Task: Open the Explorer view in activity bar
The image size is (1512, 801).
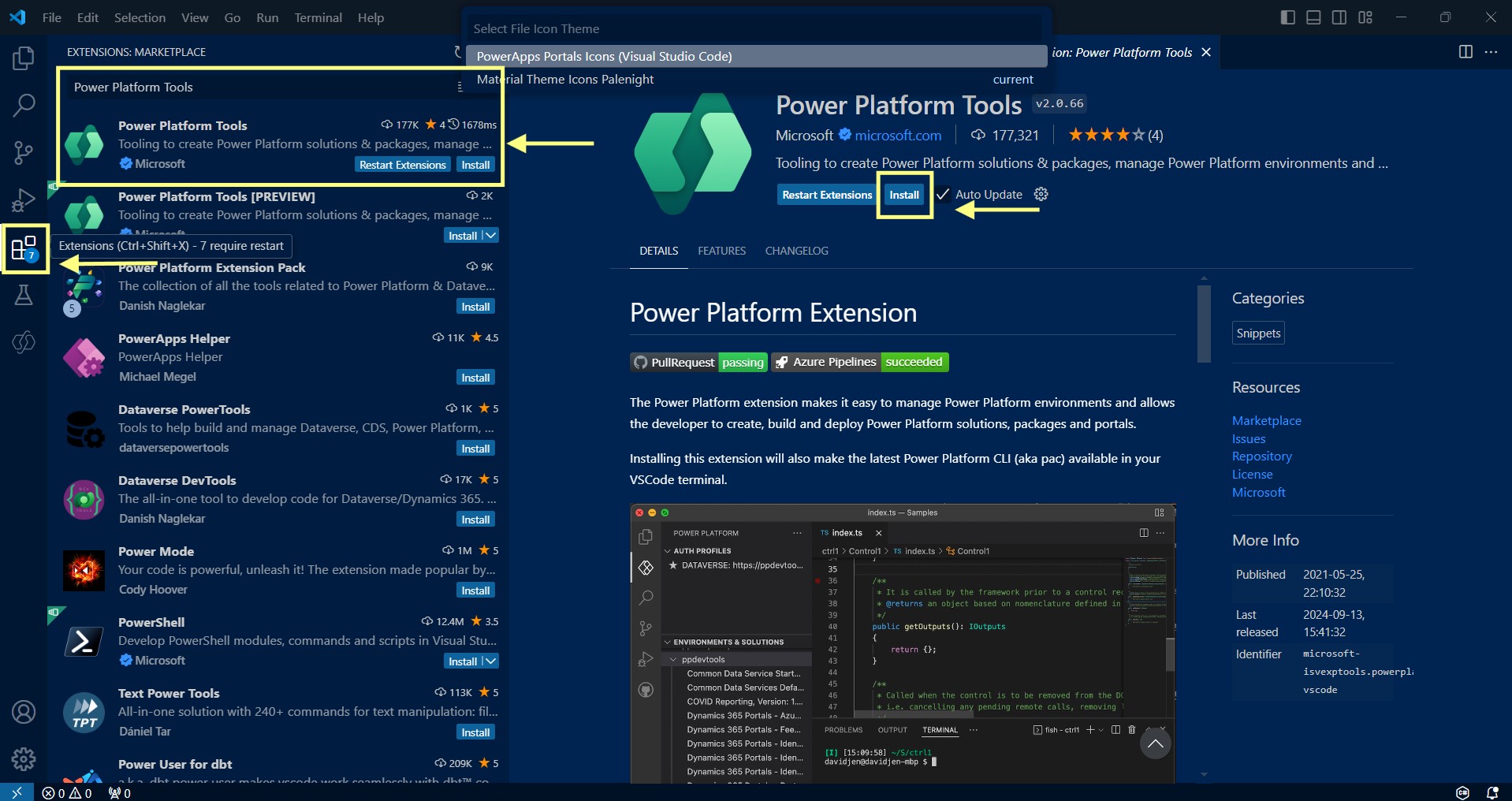Action: tap(24, 58)
